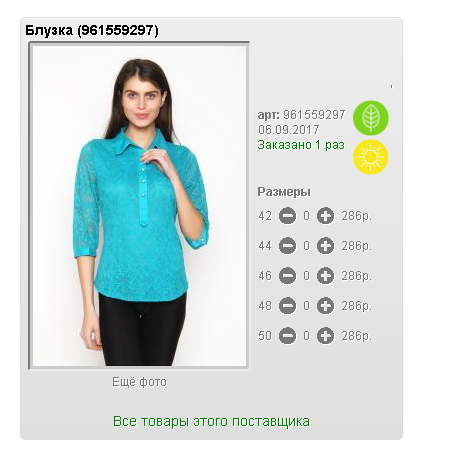Image resolution: width=463 pixels, height=459 pixels.
Task: Click the quantity value for size 42
Action: 306,216
